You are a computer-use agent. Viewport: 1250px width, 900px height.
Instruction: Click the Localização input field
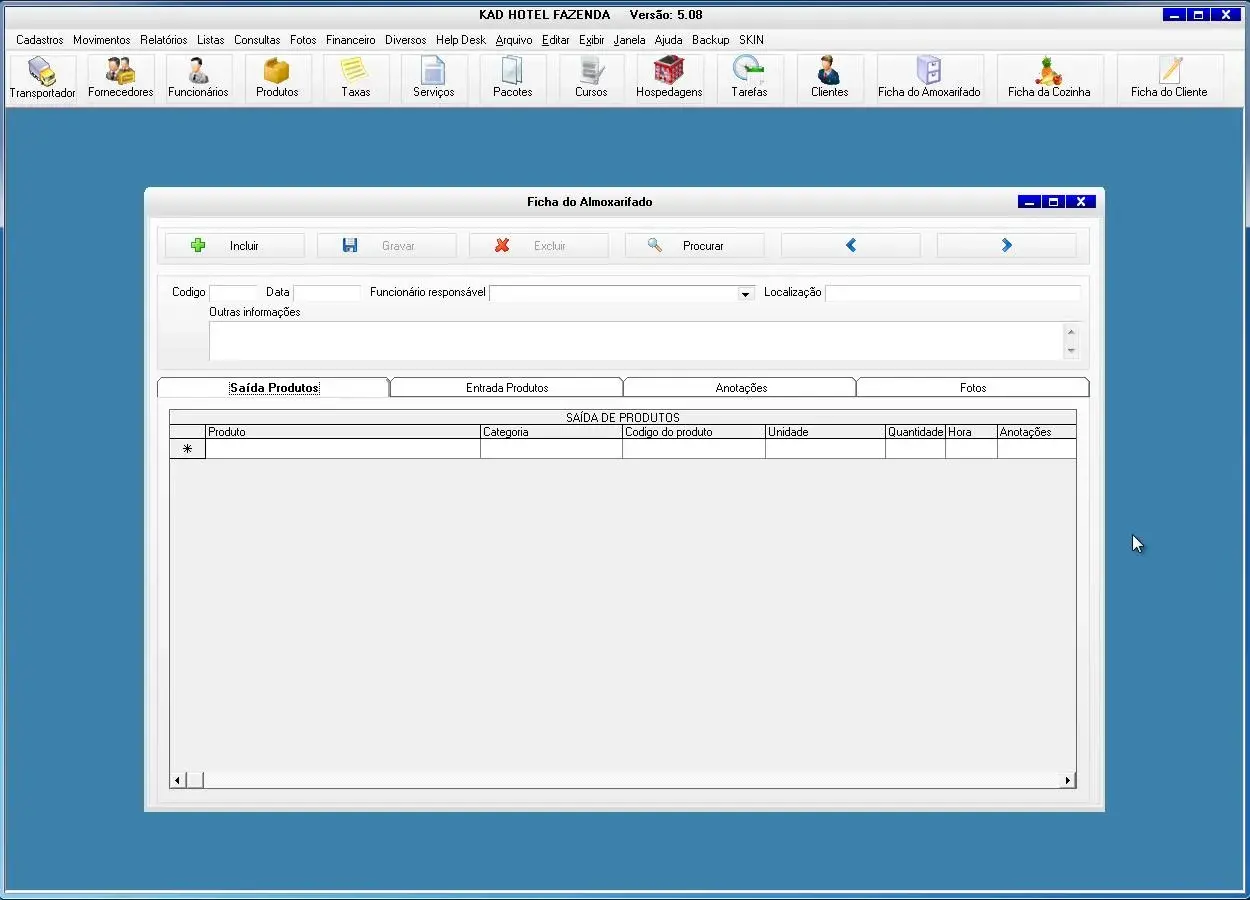(x=952, y=293)
